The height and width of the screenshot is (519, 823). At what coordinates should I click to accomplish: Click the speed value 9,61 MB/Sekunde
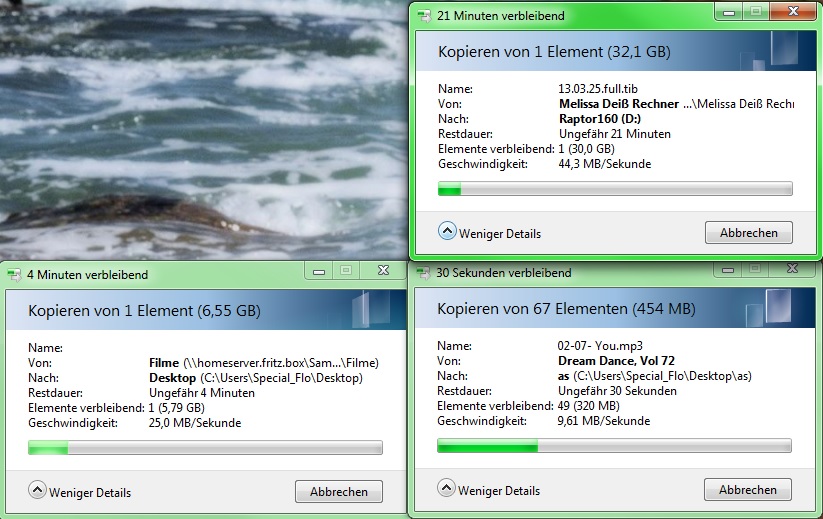[x=604, y=421]
